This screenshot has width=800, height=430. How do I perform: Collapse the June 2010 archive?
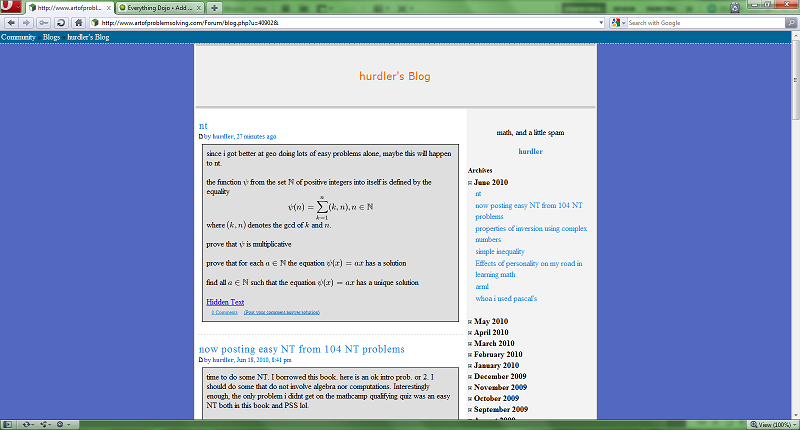470,183
